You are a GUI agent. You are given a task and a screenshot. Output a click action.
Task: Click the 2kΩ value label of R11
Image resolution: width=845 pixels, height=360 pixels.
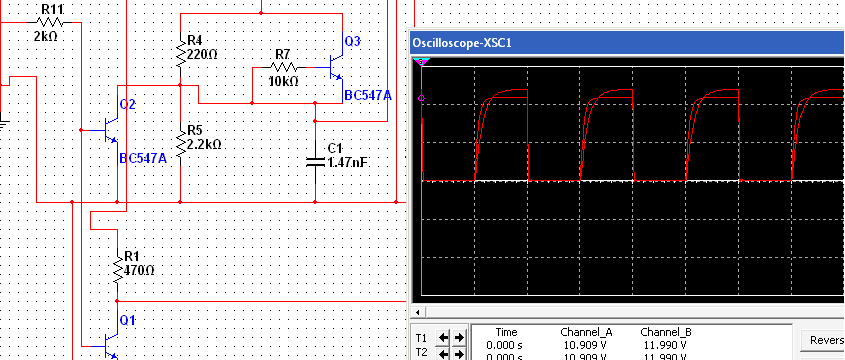(x=46, y=37)
